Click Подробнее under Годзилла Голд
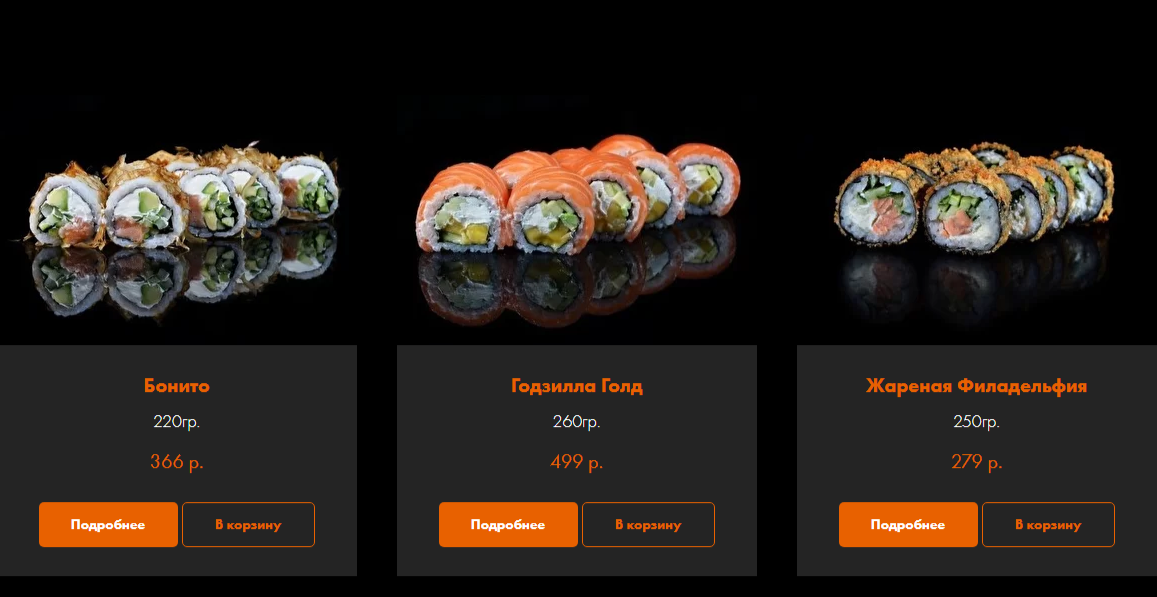The width and height of the screenshot is (1157, 597). [508, 525]
